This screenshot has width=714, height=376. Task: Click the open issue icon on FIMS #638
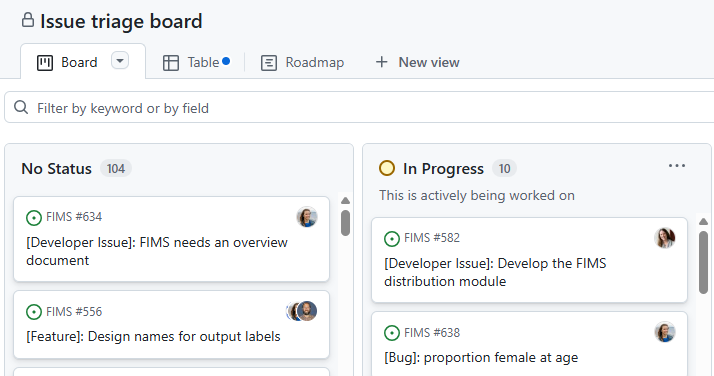point(392,333)
